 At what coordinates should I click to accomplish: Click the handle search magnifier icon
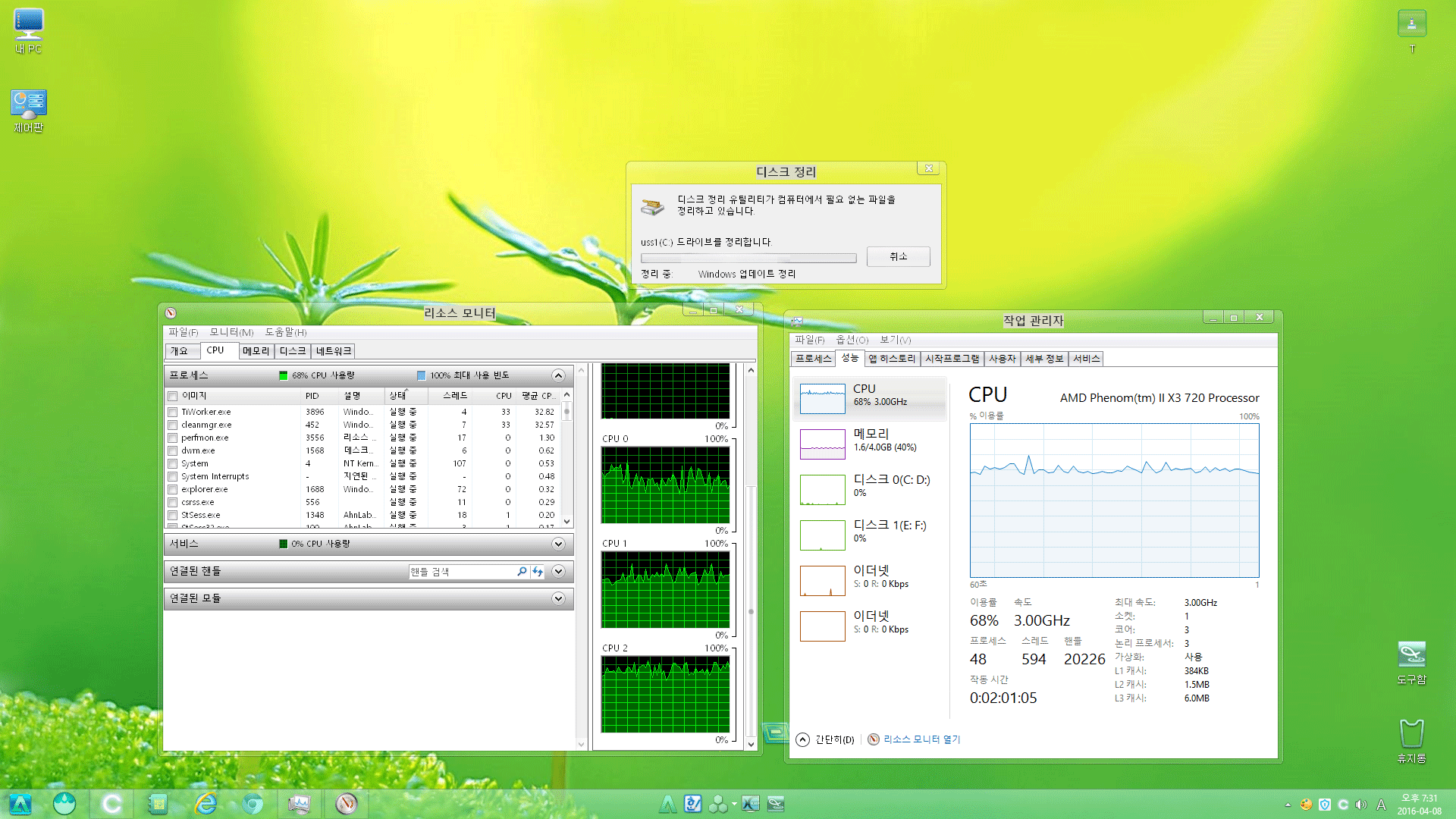(x=522, y=572)
